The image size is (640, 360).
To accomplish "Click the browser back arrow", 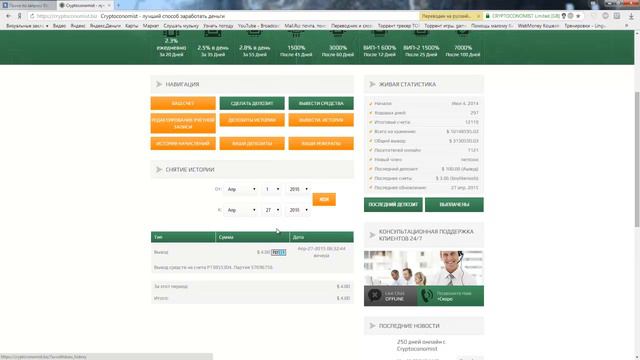I will [x=8, y=16].
